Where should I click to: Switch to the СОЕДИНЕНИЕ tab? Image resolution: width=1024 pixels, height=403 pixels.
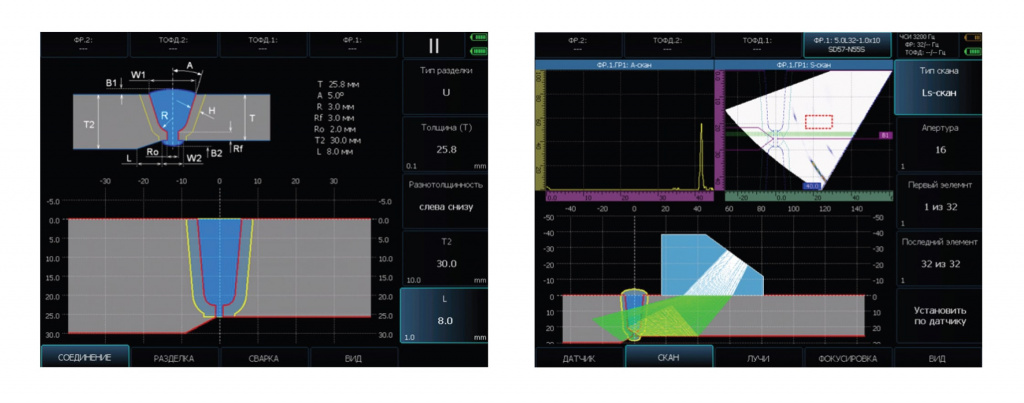click(x=85, y=358)
